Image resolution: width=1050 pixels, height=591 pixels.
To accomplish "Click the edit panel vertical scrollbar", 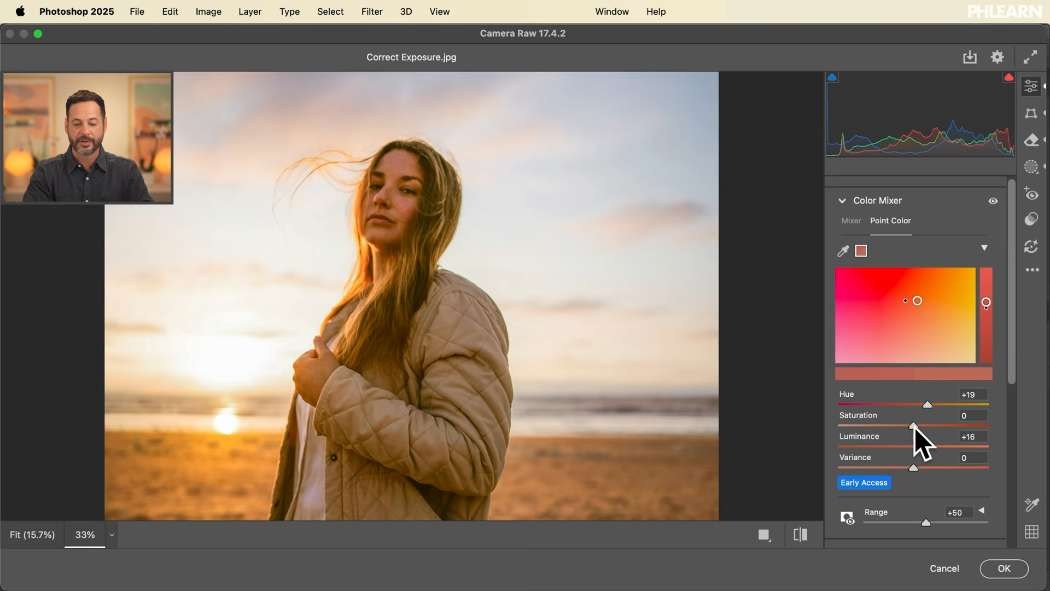I will (x=1011, y=281).
